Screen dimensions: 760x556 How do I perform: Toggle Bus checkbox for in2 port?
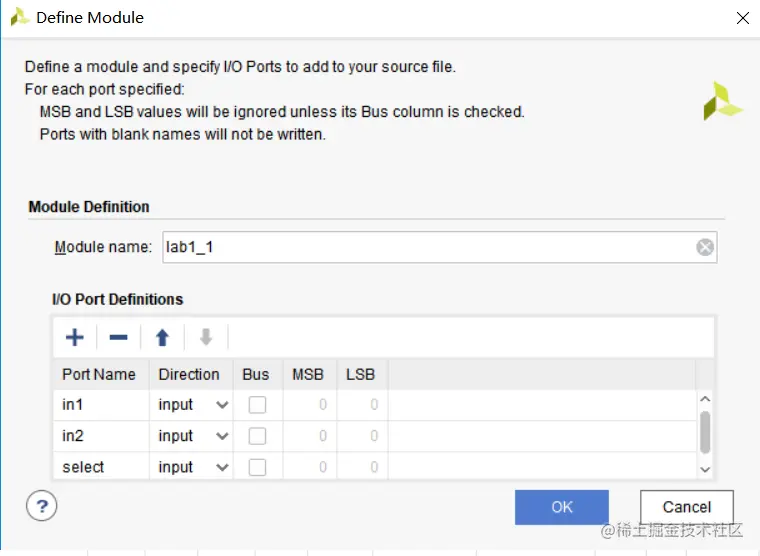tap(257, 436)
